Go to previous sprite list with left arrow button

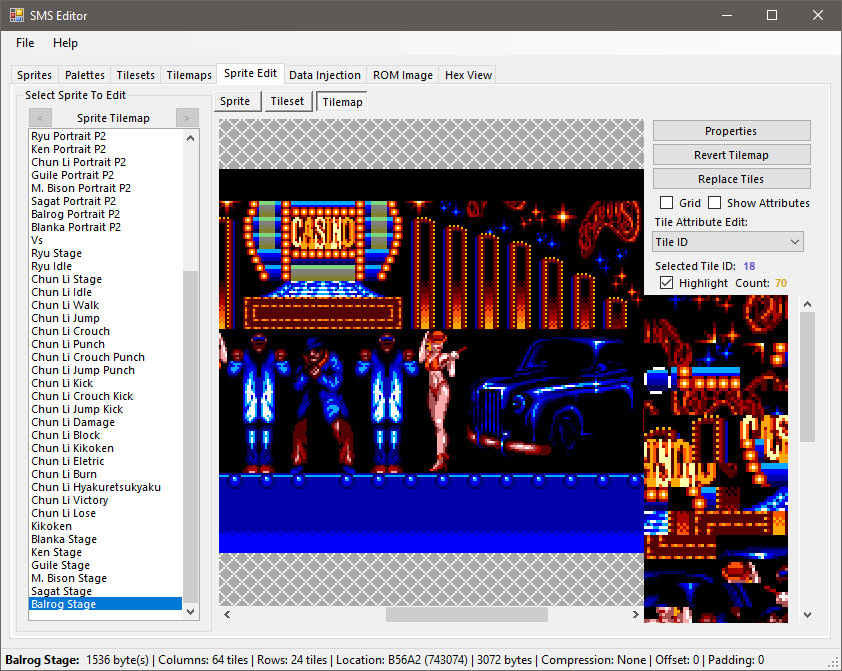(x=40, y=118)
